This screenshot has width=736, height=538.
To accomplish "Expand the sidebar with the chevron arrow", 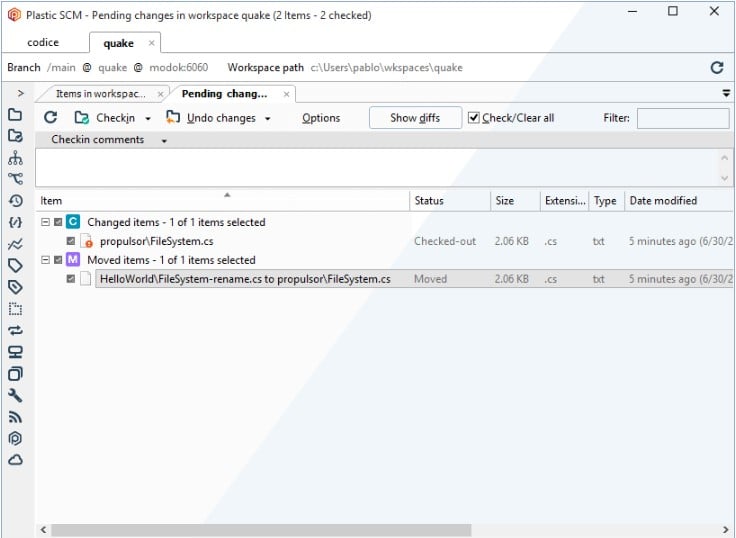I will pyautogui.click(x=20, y=93).
